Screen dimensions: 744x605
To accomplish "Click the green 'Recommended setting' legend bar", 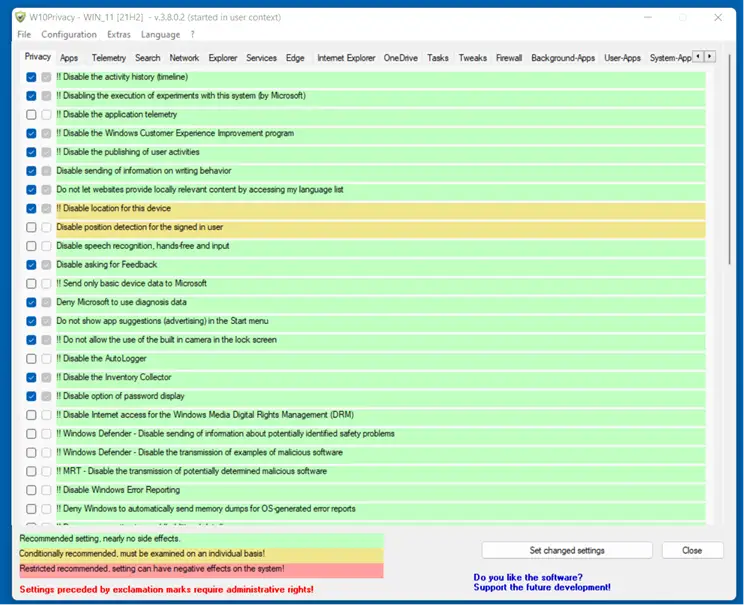I will [x=201, y=539].
